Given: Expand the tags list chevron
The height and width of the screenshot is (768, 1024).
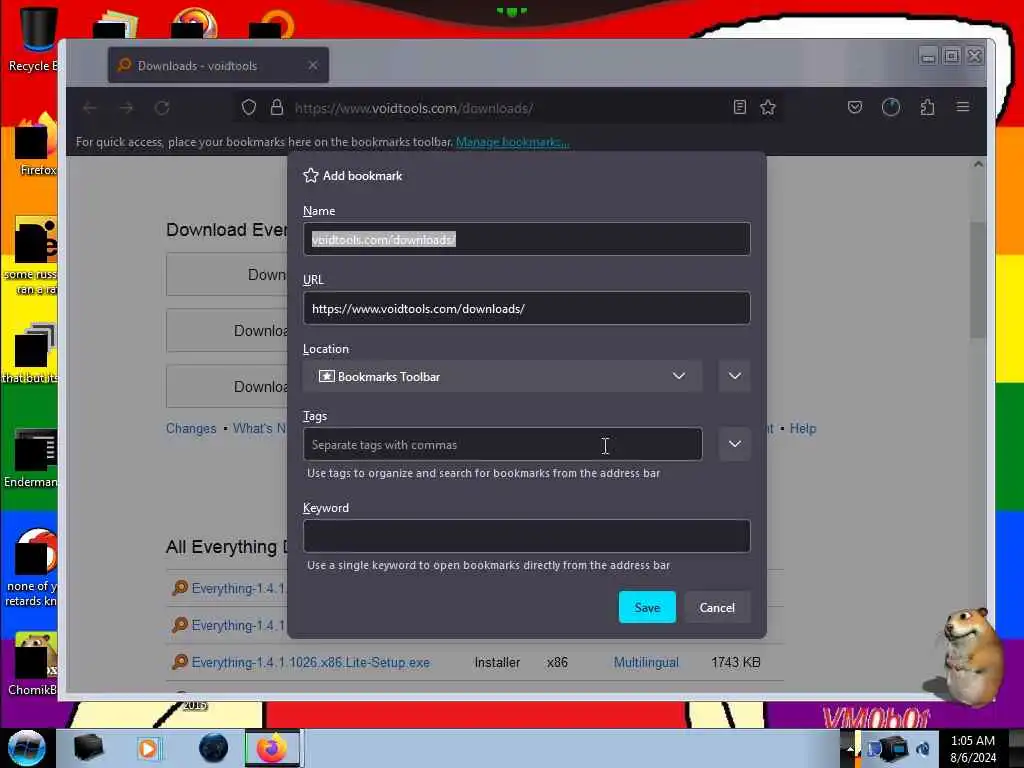Looking at the screenshot, I should [735, 444].
